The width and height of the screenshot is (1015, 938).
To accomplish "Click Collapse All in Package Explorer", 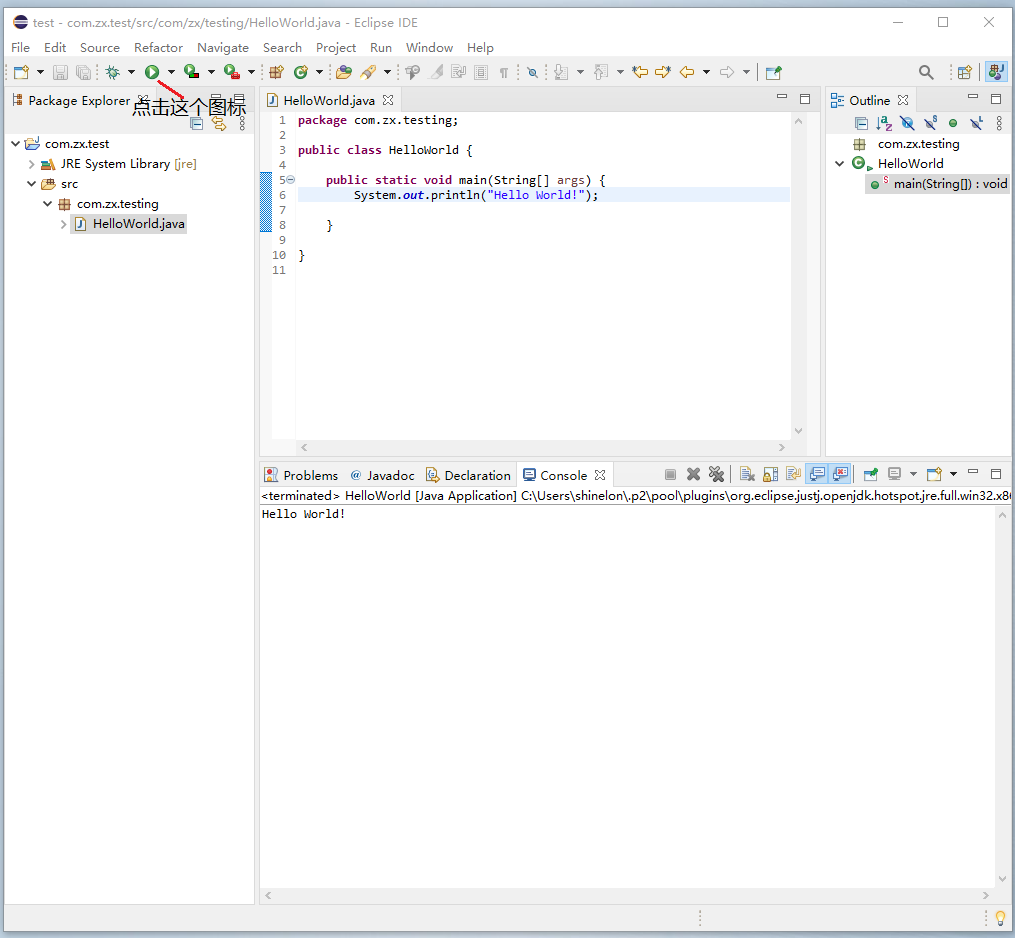I will [x=197, y=124].
